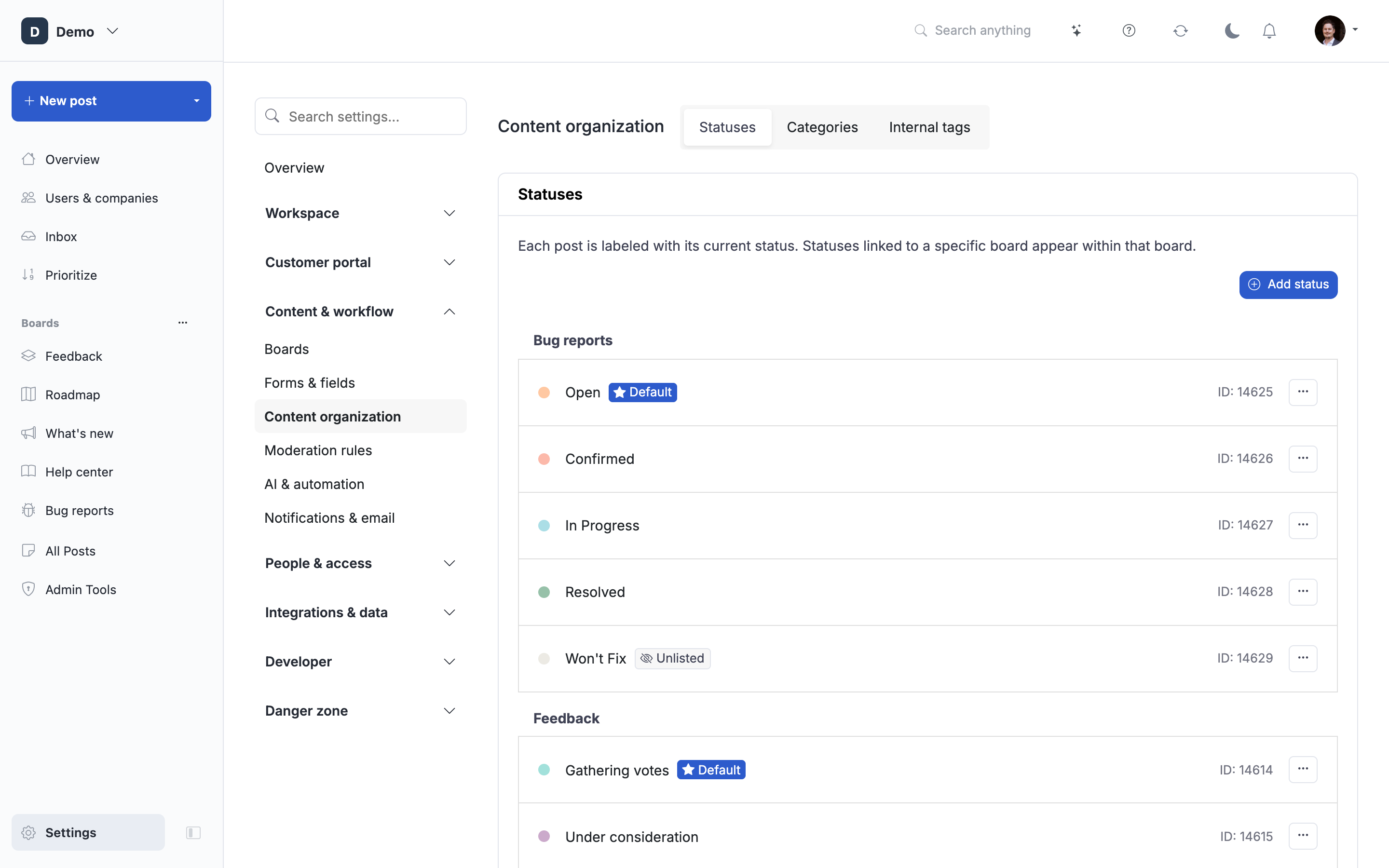This screenshot has width=1389, height=868.
Task: Expand the Integrations & data section
Action: click(x=360, y=612)
